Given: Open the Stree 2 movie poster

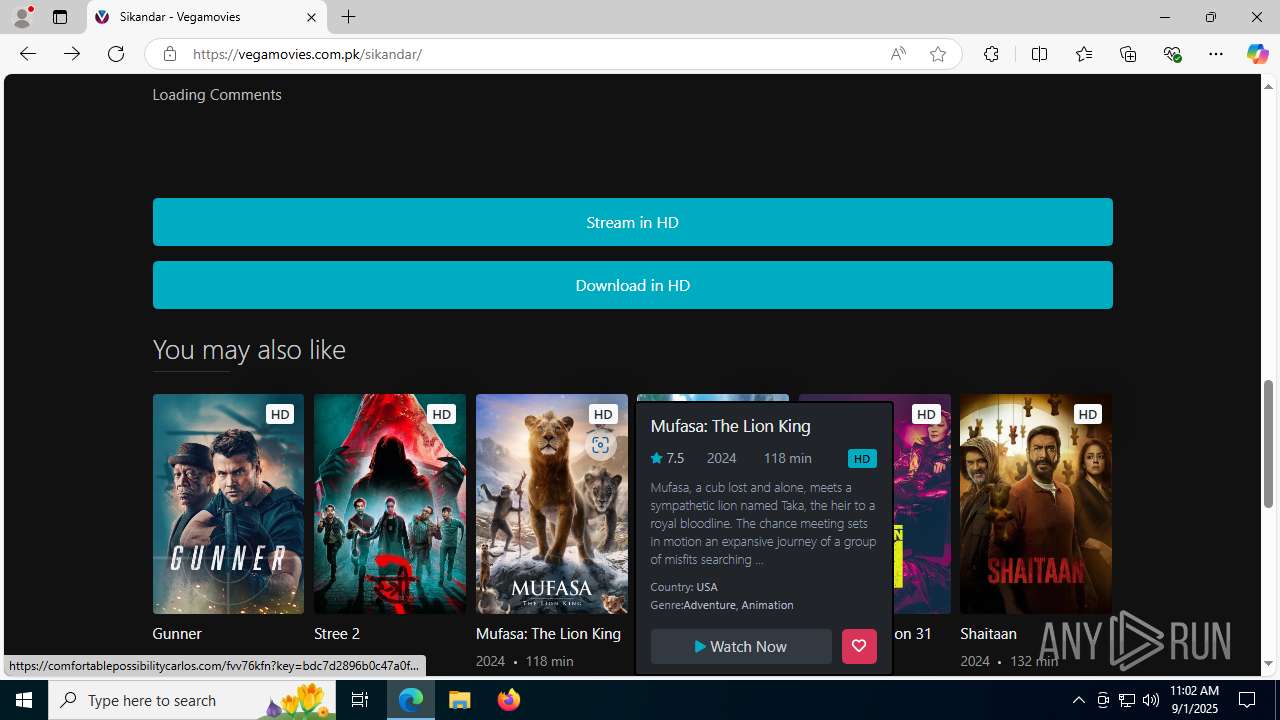Looking at the screenshot, I should point(389,503).
